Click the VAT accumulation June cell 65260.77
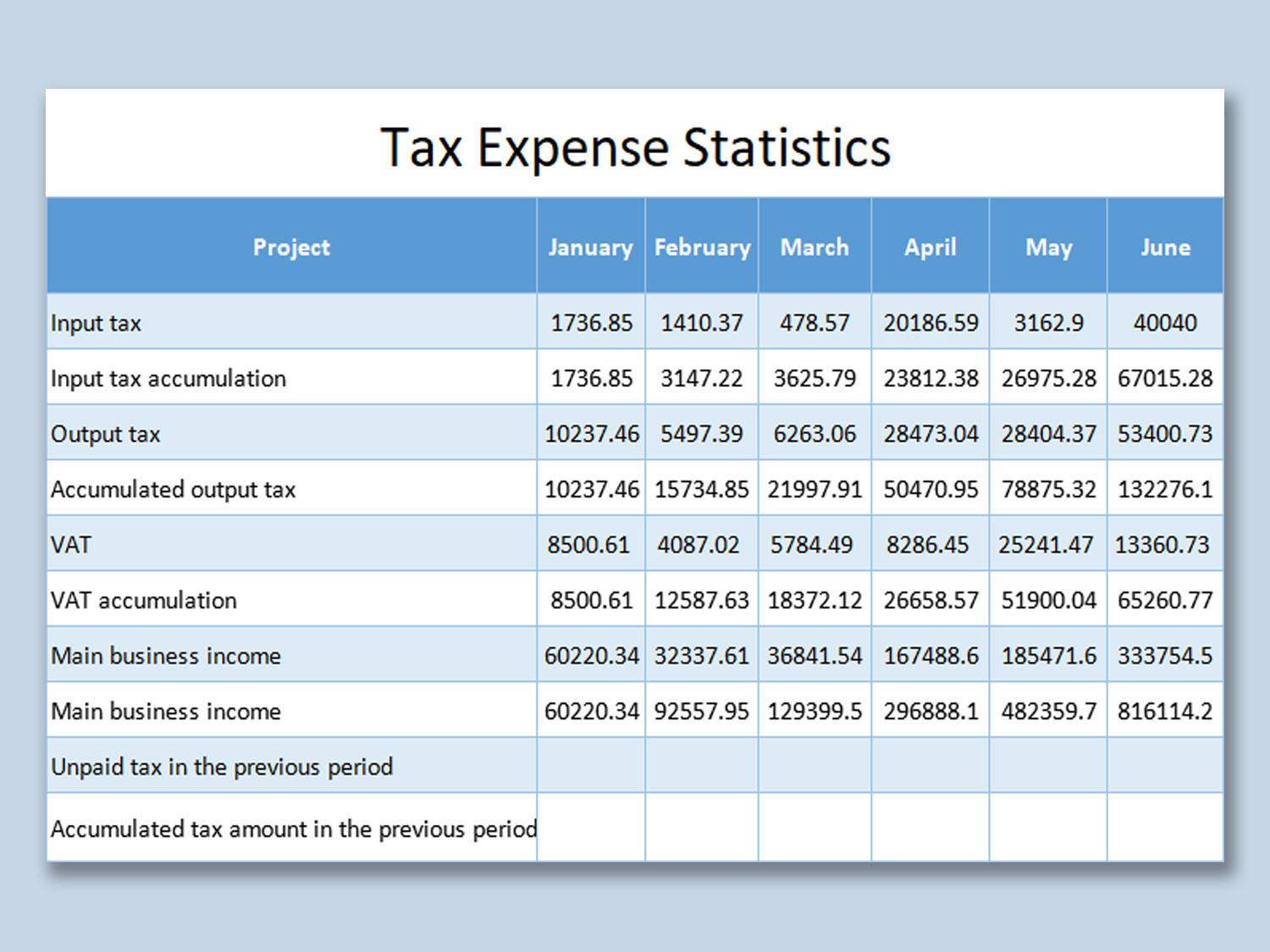Image resolution: width=1270 pixels, height=952 pixels. pyautogui.click(x=1165, y=600)
